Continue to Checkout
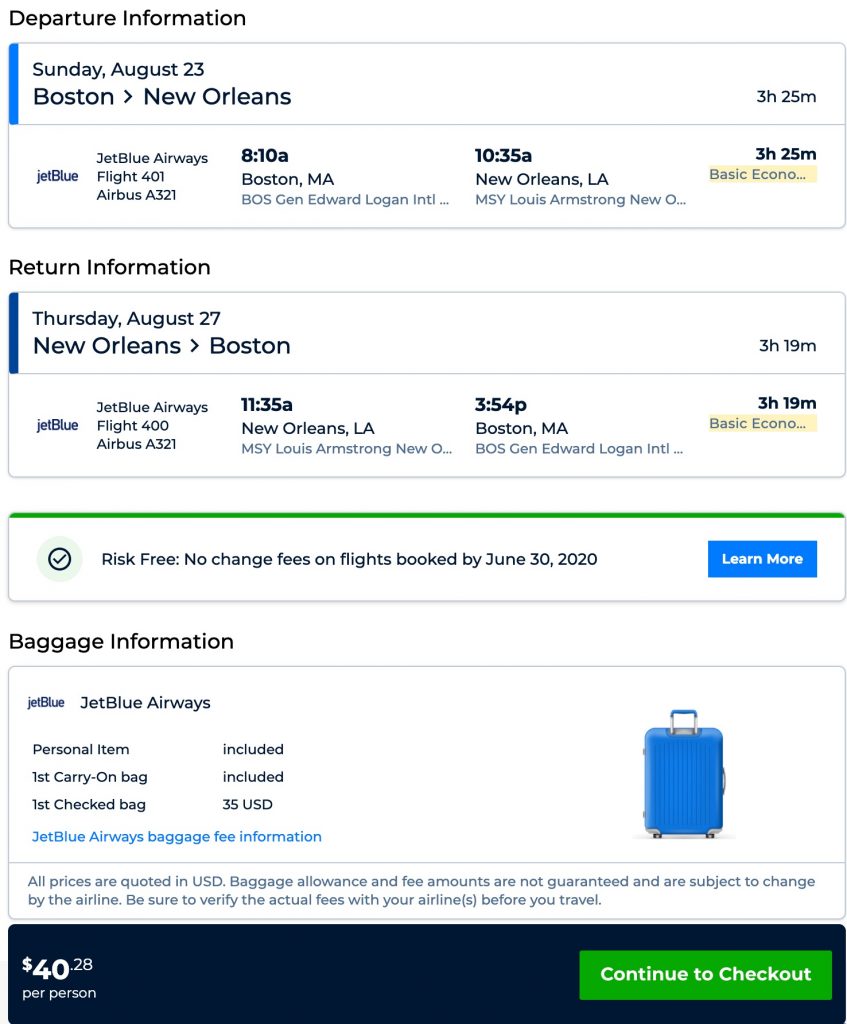Viewport: 847px width, 1024px height. coord(705,974)
